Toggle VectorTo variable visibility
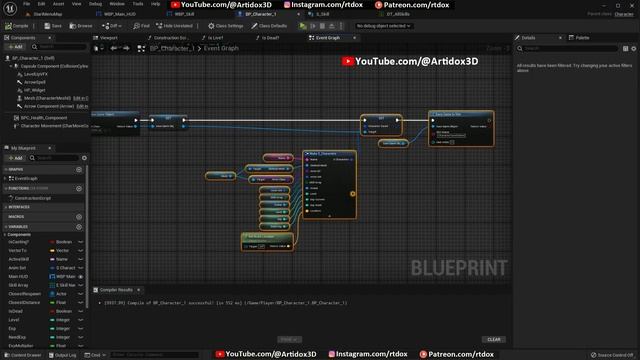The image size is (640, 360). point(80,251)
